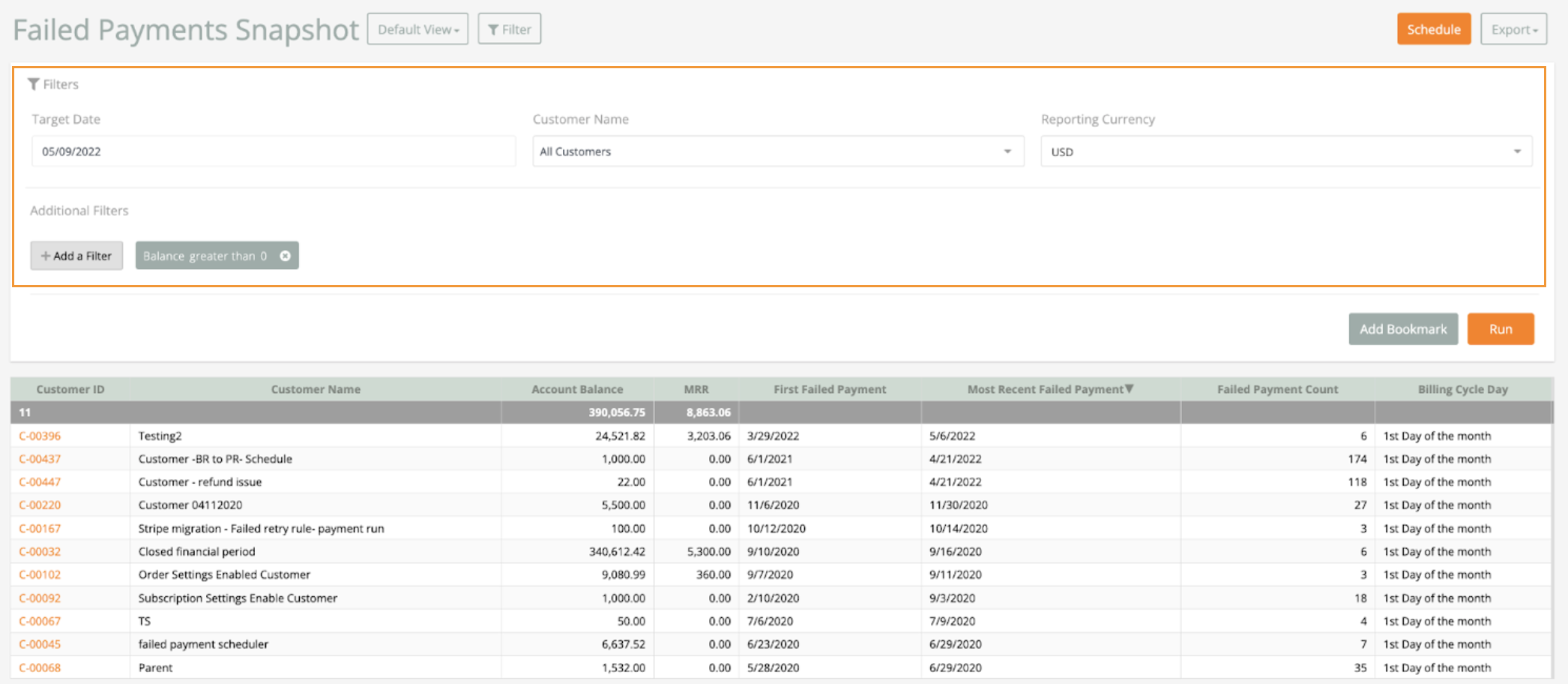The width and height of the screenshot is (1568, 684).
Task: Click Customer - refund issue cell
Action: 316,482
